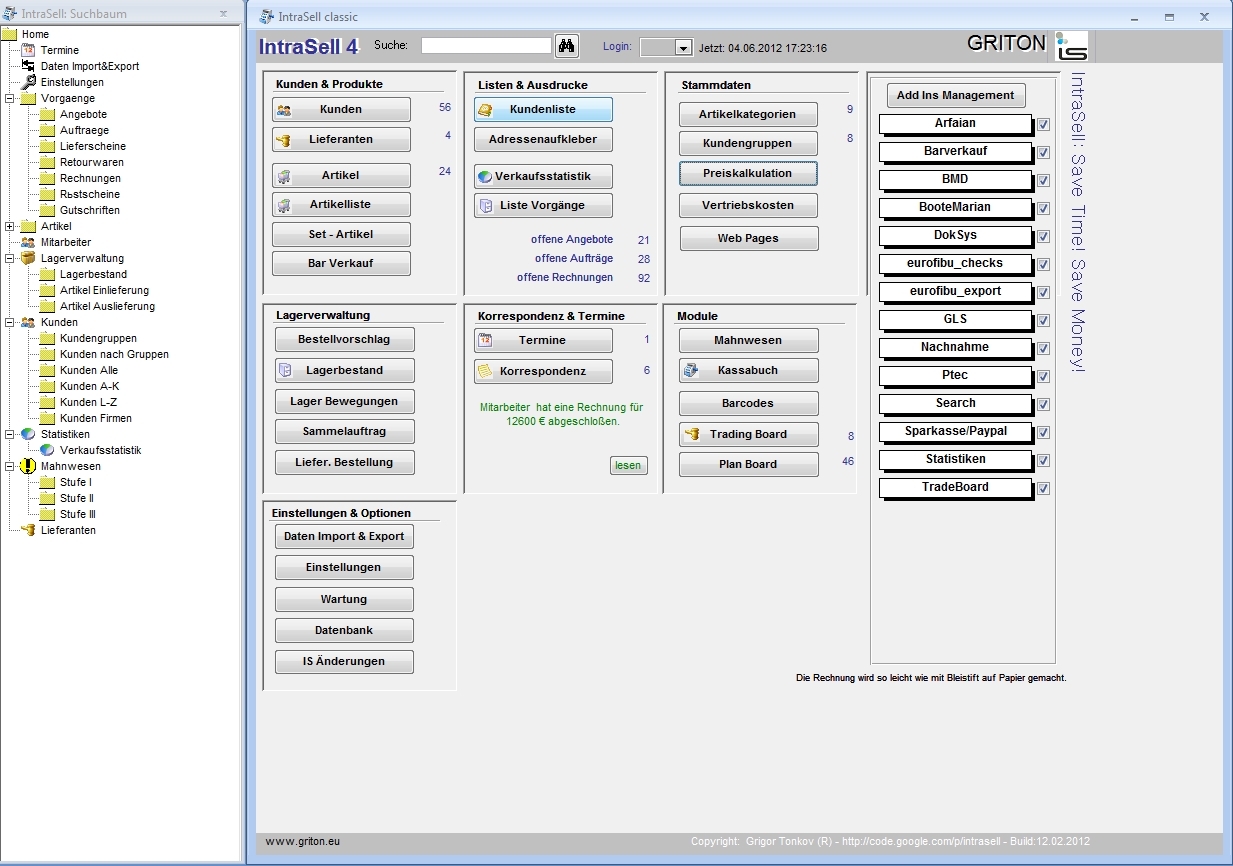Uncheck the eurofibu_checks checkbox
Viewport: 1233px width, 866px height.
coord(1043,265)
